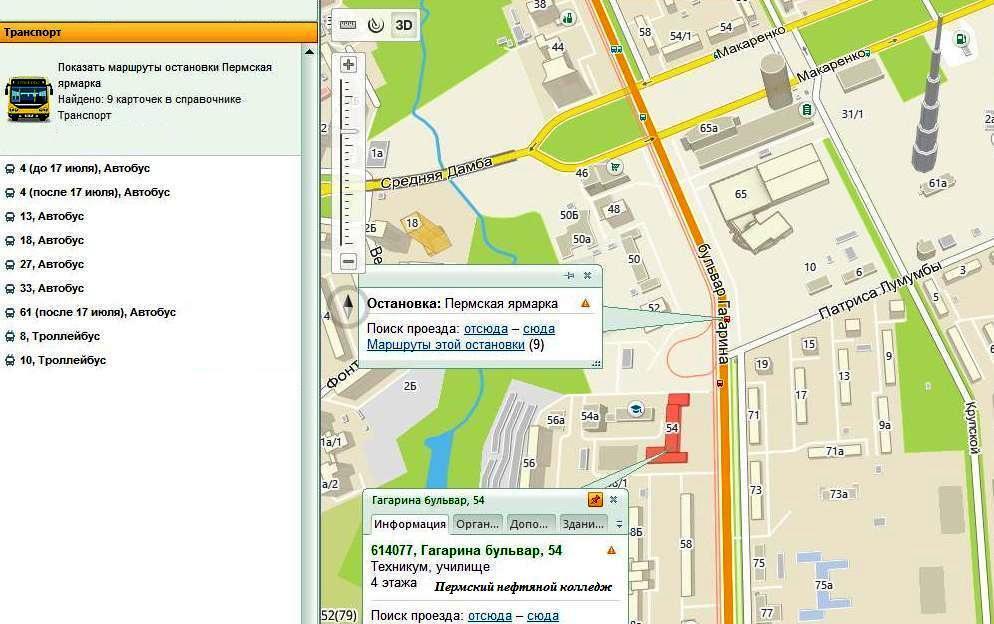Select the 8, Троллейбус route
The image size is (994, 624).
pyautogui.click(x=60, y=336)
